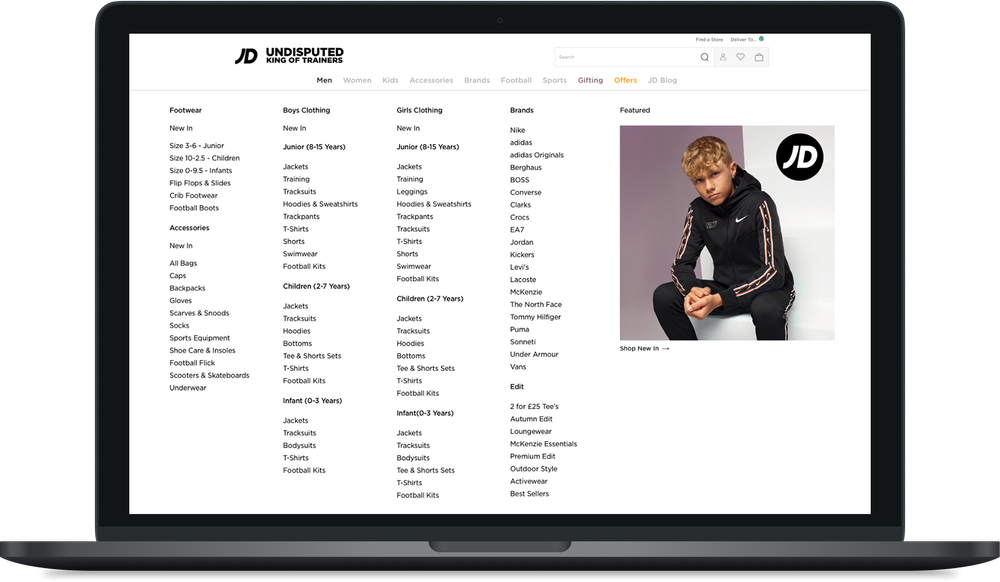This screenshot has height=582, width=1000.
Task: Open the account profile icon
Action: pos(723,57)
